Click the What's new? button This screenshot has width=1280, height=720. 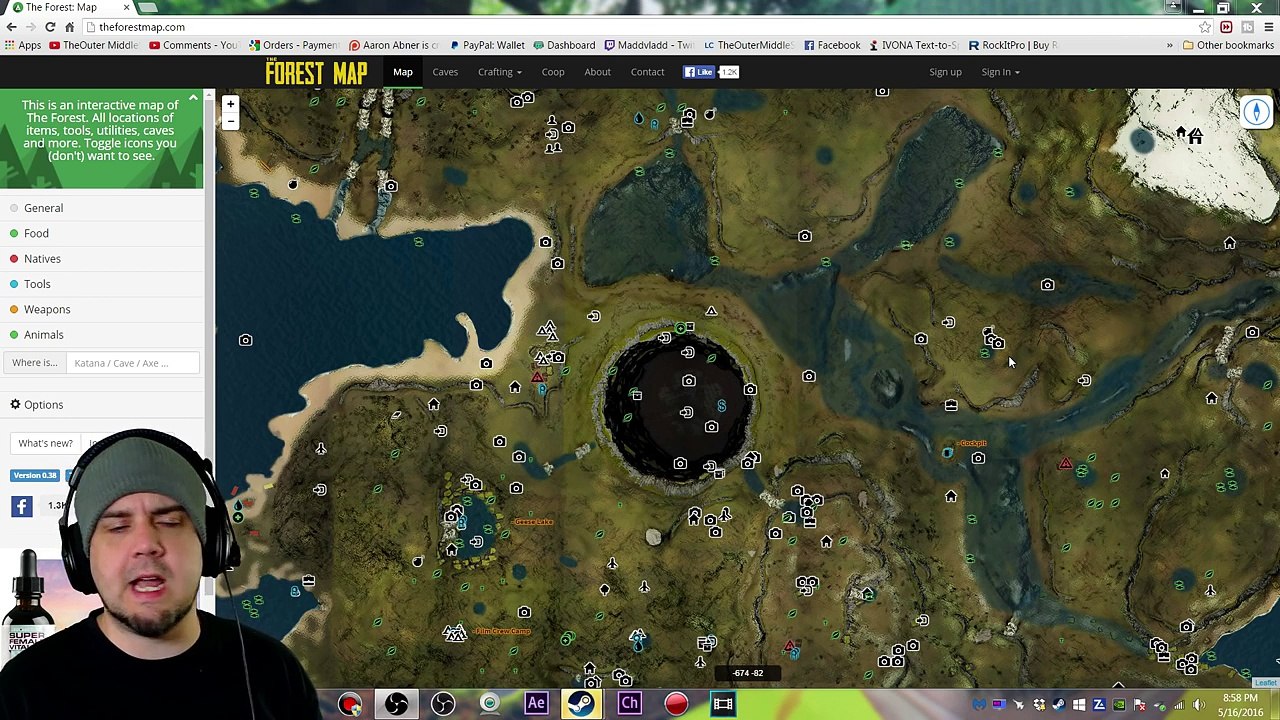pyautogui.click(x=45, y=443)
